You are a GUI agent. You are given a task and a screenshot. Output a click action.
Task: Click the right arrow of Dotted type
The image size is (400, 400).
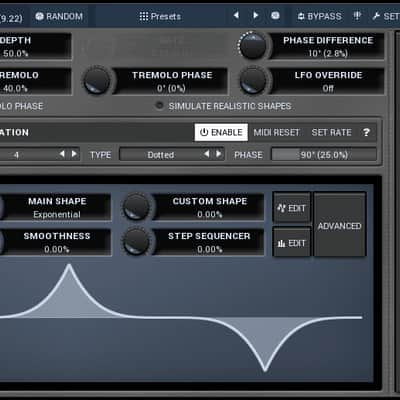coord(219,154)
